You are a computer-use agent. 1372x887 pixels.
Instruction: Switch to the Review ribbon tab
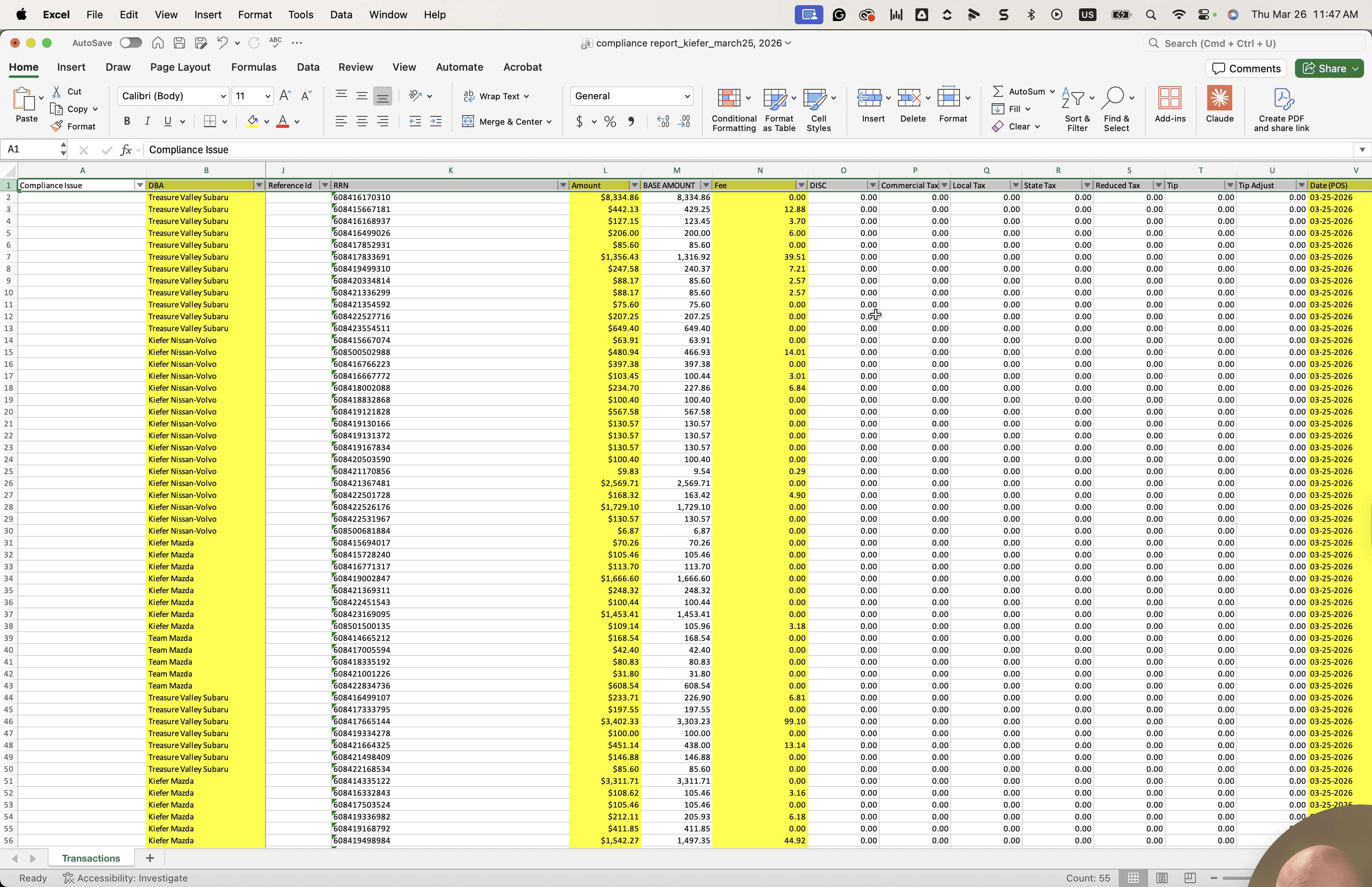coord(355,67)
